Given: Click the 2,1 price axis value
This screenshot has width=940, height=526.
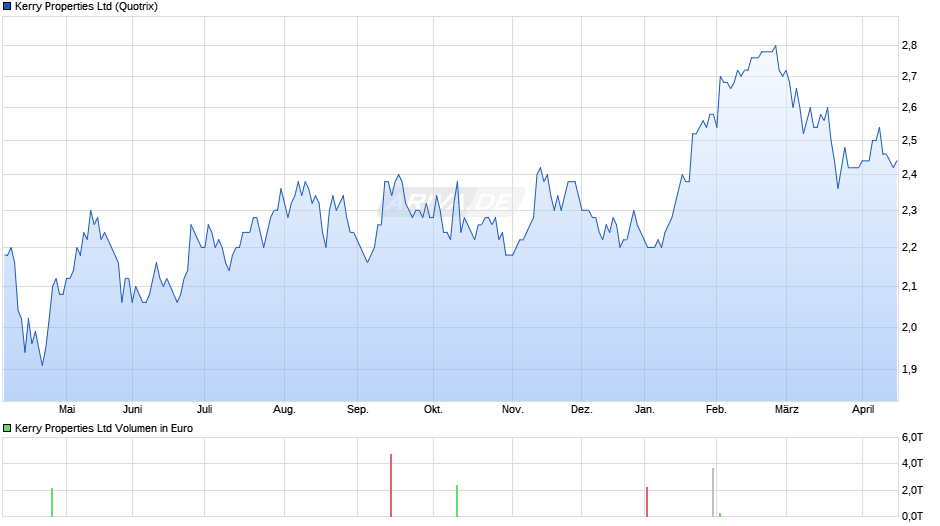Looking at the screenshot, I should [909, 286].
